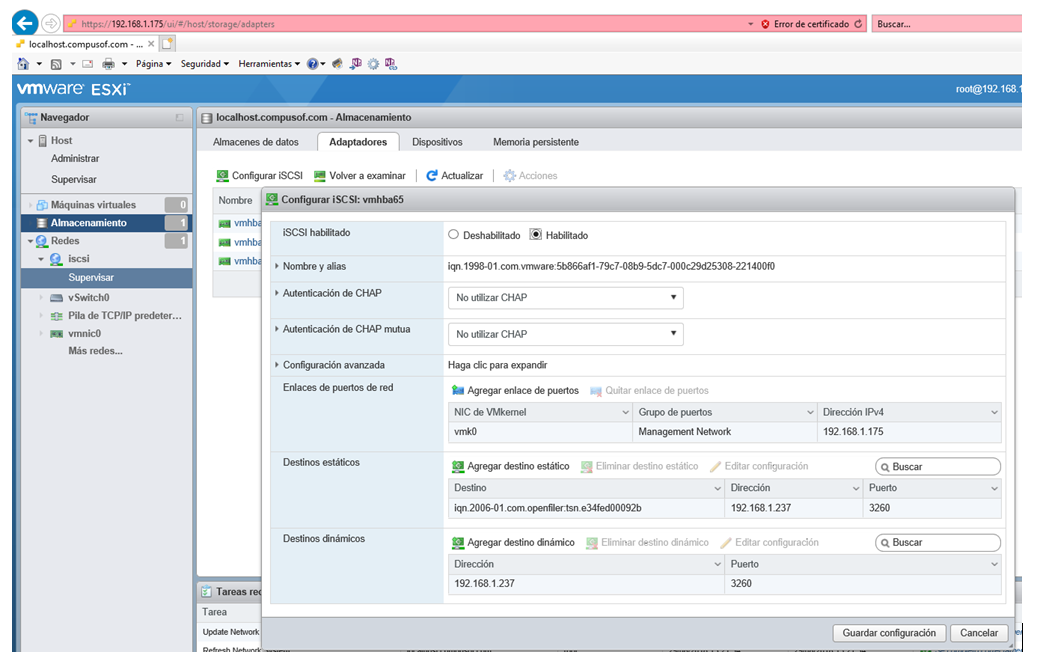
Task: Click the Management Network cell
Action: coord(724,432)
